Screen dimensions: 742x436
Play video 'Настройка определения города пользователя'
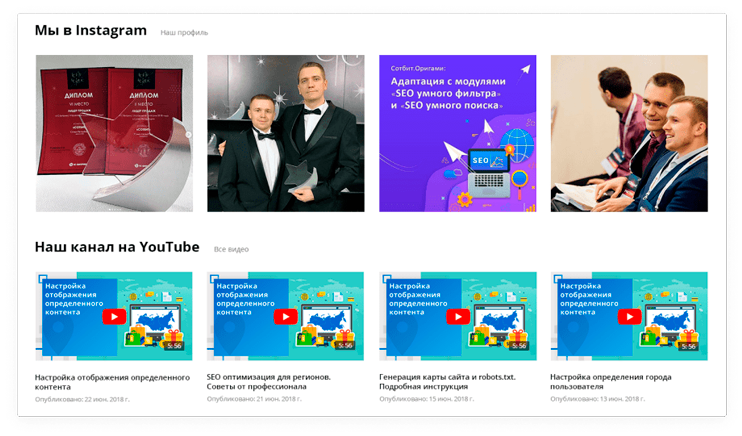629,316
